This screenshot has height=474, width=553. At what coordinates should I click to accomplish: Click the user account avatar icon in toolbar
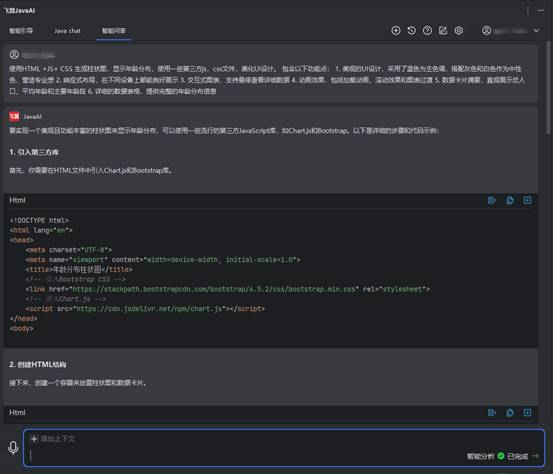pyautogui.click(x=486, y=31)
